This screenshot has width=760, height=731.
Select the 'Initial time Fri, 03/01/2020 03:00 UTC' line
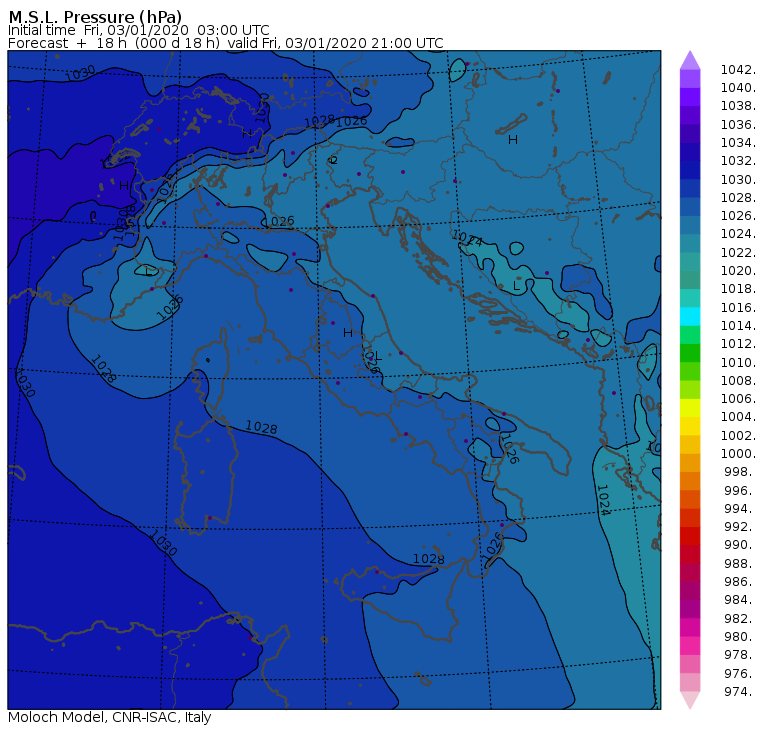(139, 30)
